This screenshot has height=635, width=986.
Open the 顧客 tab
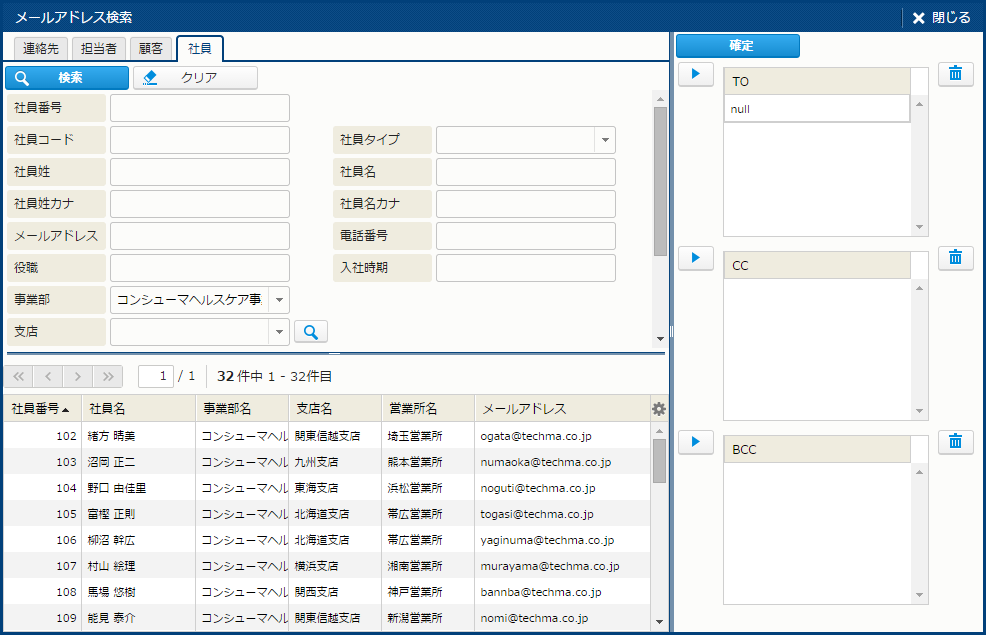tap(151, 48)
